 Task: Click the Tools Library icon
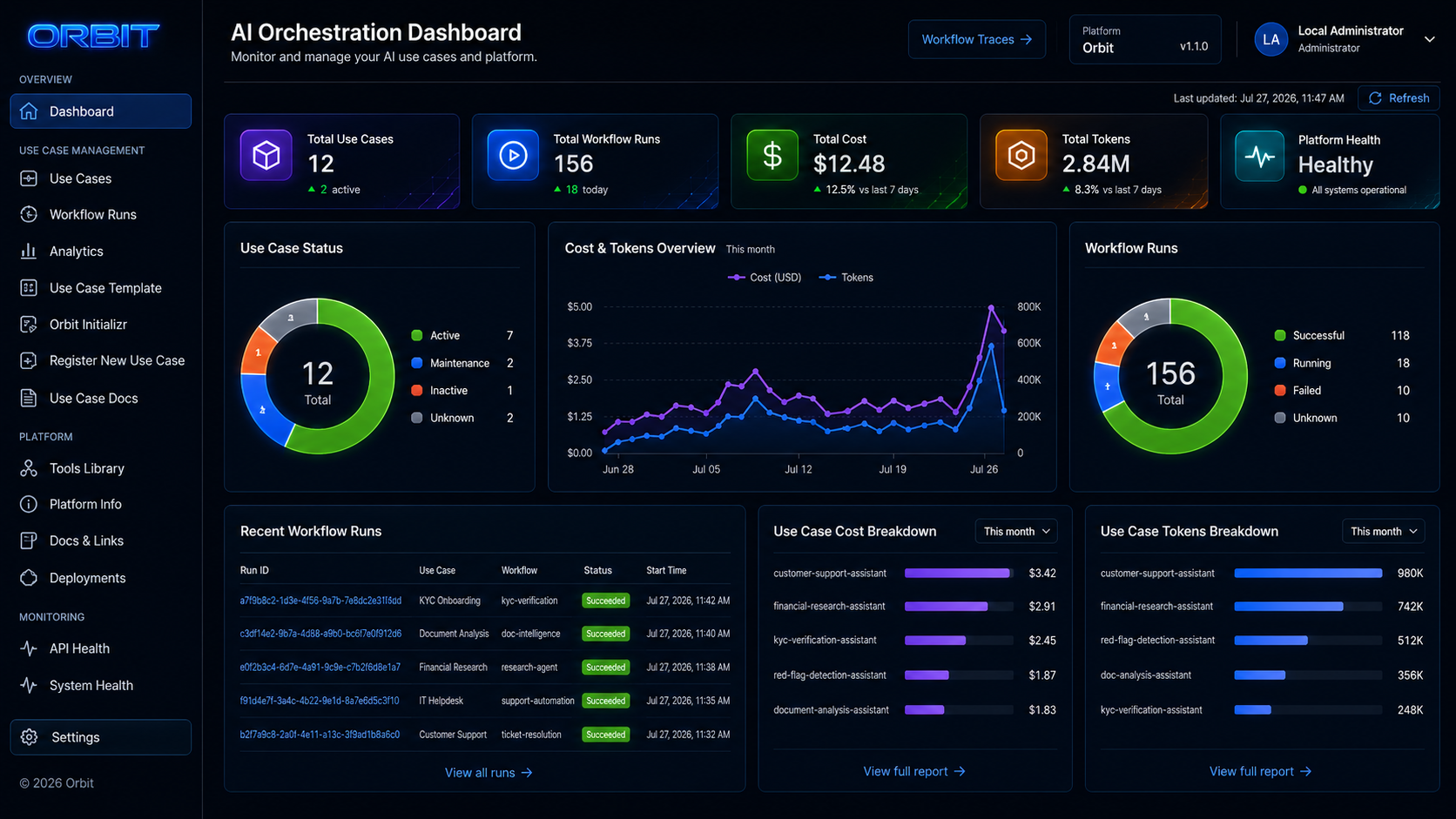29,468
